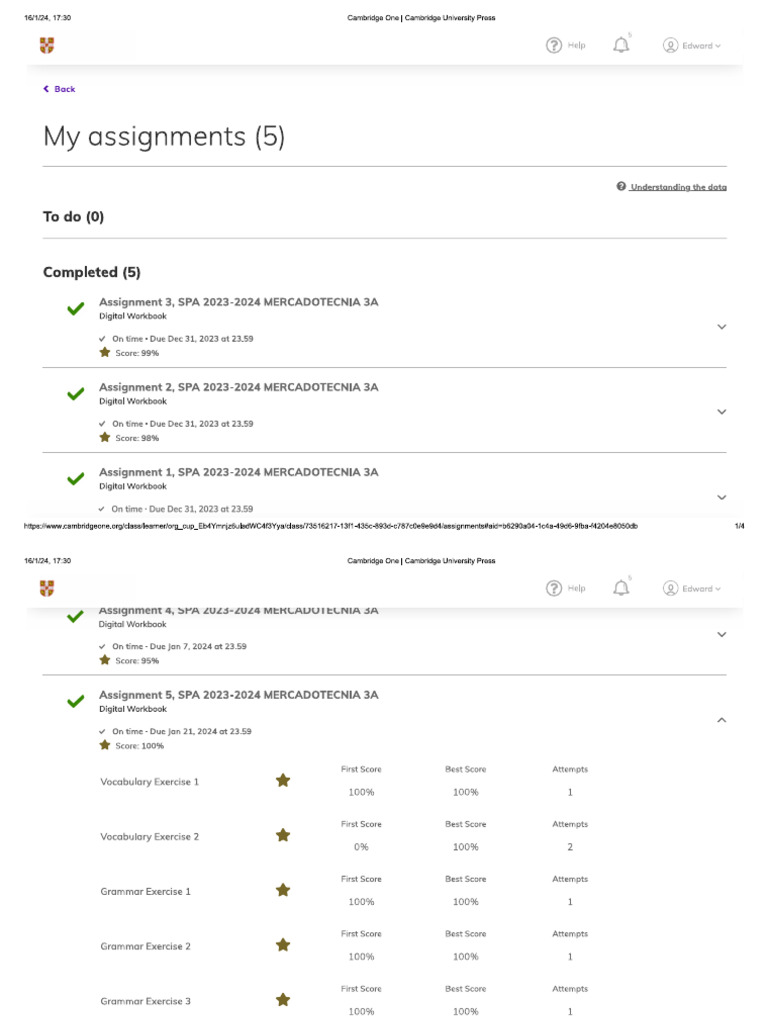Open Grammar Exercise 1 entry
The height and width of the screenshot is (1024, 768).
(x=146, y=891)
